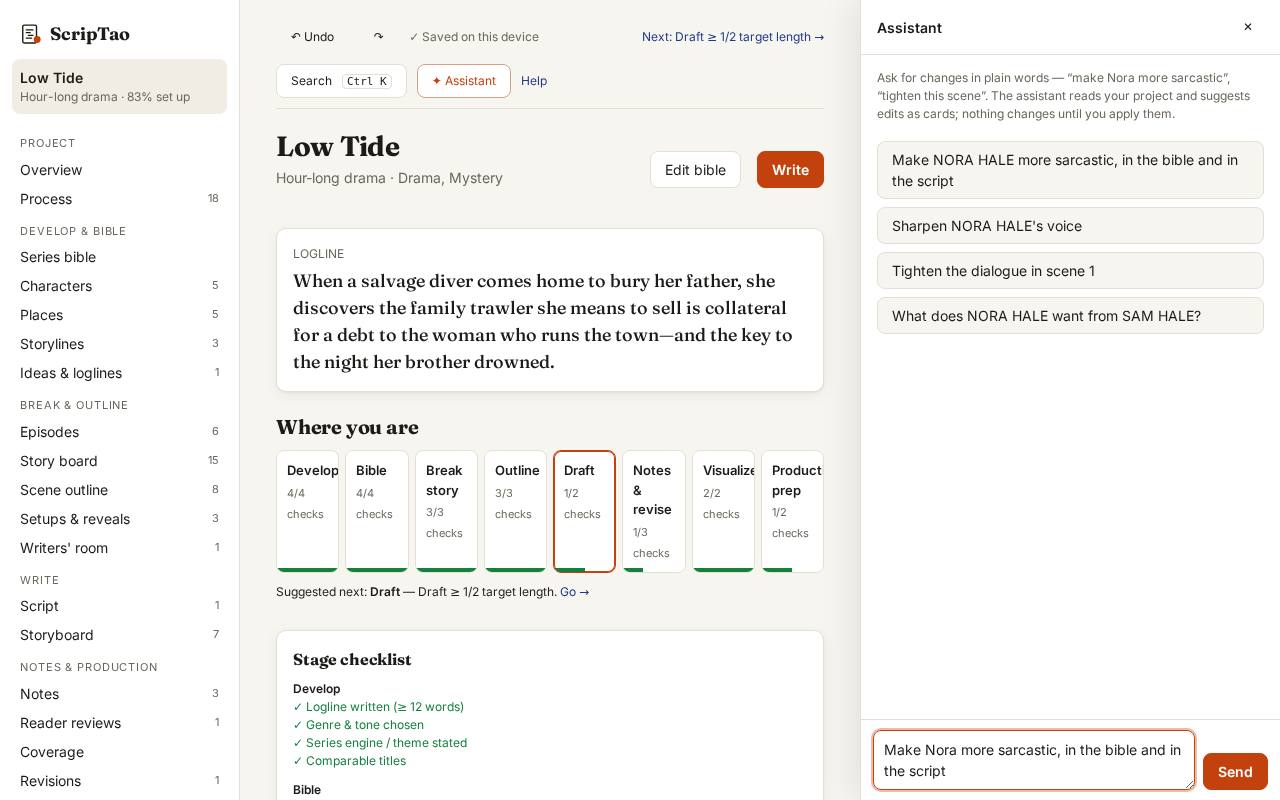This screenshot has height=800, width=1280.
Task: Open Reader reviews
Action: click(x=119, y=723)
